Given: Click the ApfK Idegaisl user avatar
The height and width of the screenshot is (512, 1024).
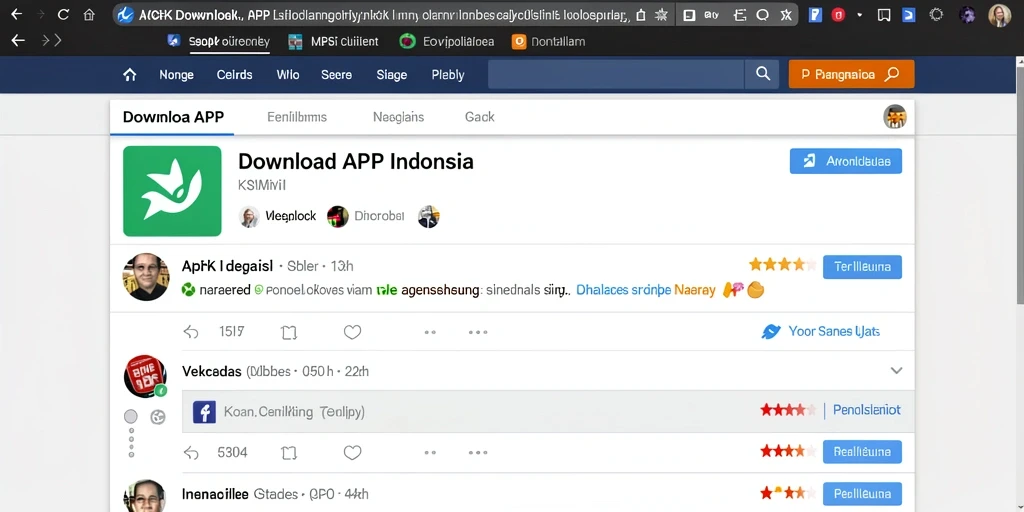Looking at the screenshot, I should (x=146, y=277).
